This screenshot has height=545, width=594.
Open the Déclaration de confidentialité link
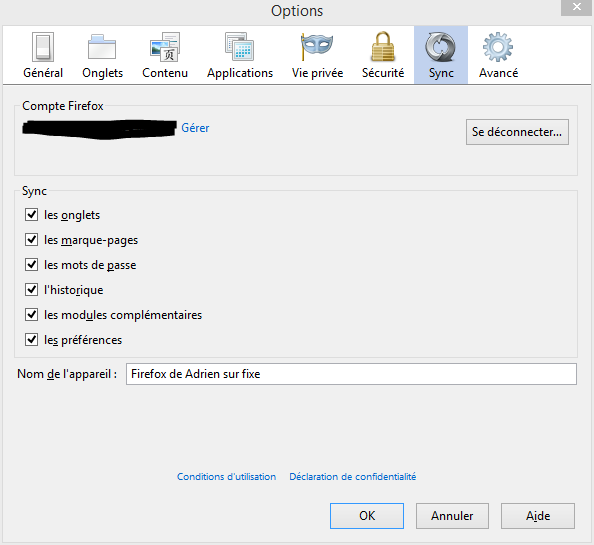pos(353,476)
